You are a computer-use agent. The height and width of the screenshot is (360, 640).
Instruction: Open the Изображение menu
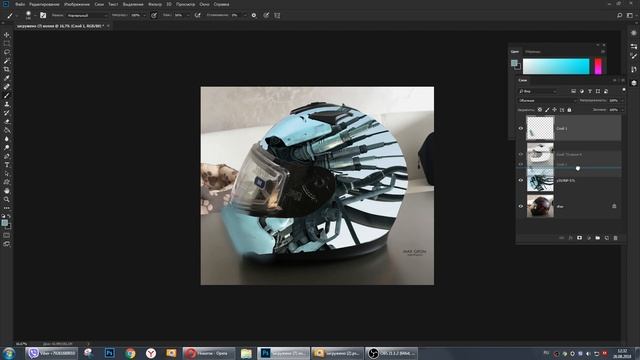(x=77, y=4)
